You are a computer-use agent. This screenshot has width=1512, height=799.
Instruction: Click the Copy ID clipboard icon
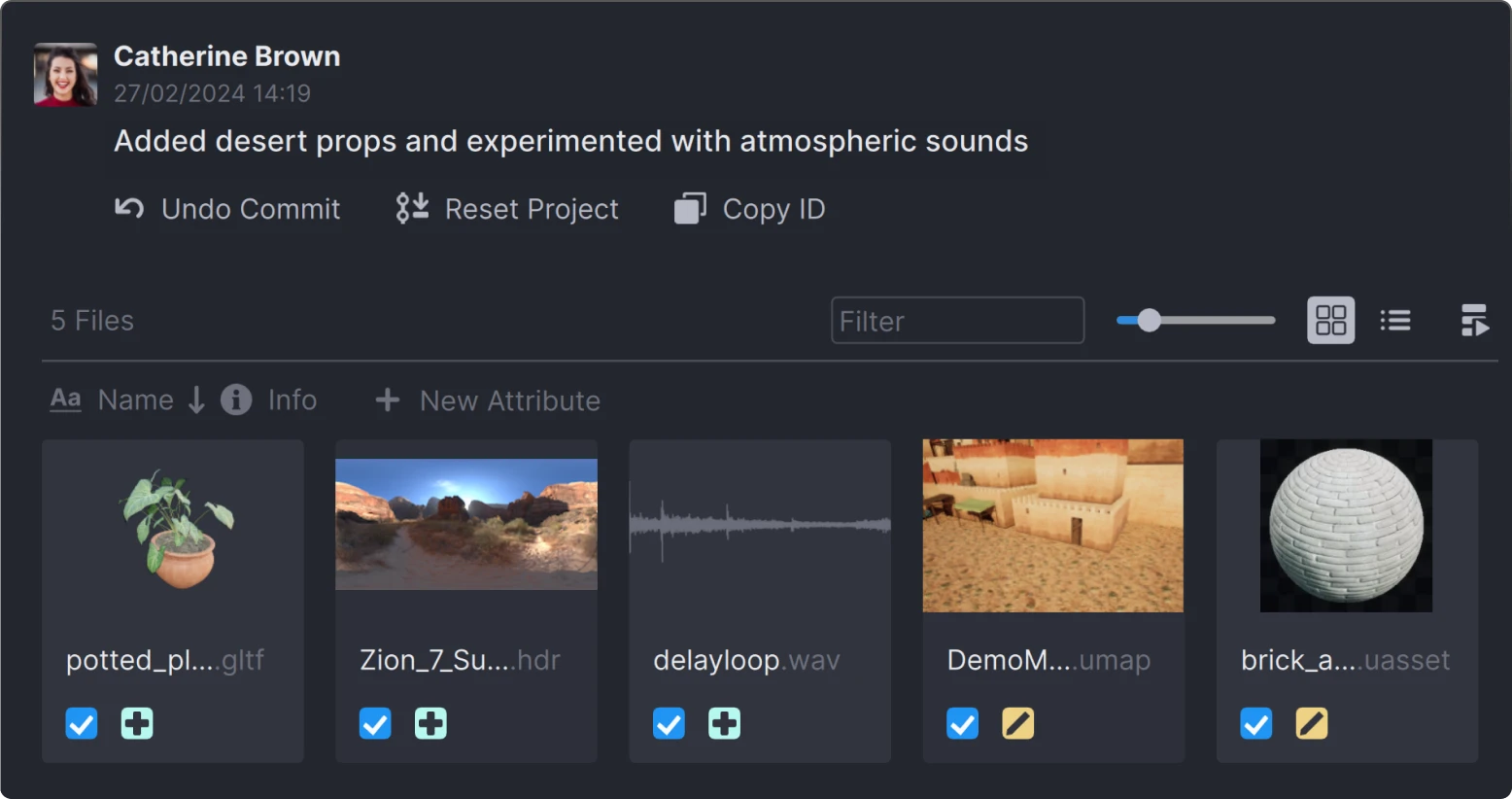tap(689, 208)
